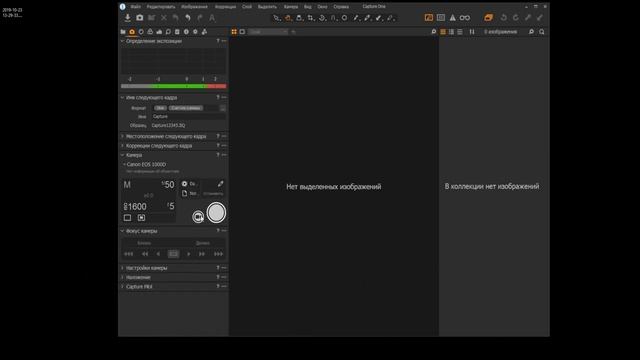Toggle the proof margin frame icon
640x360 pixels.
pos(441,18)
